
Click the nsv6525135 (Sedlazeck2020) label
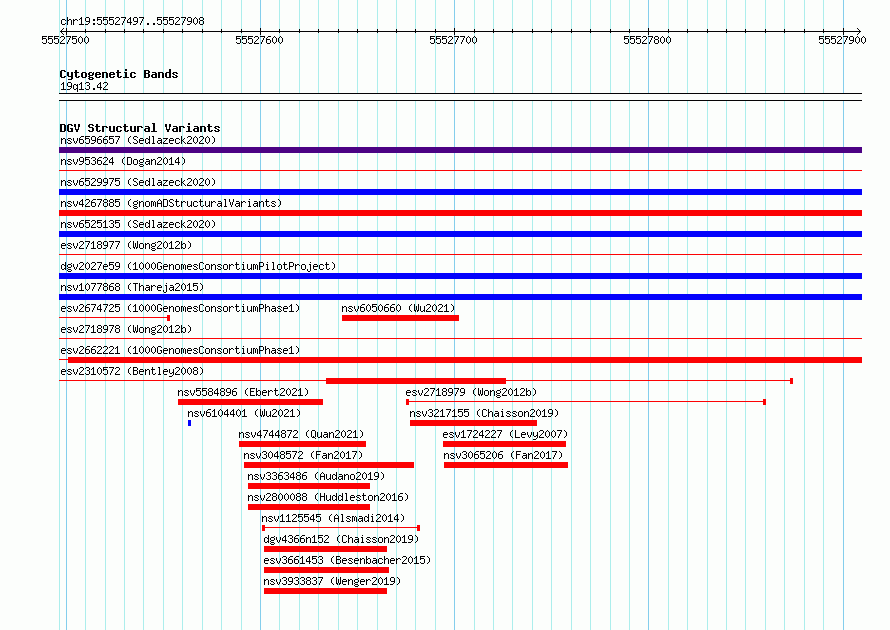[138, 224]
